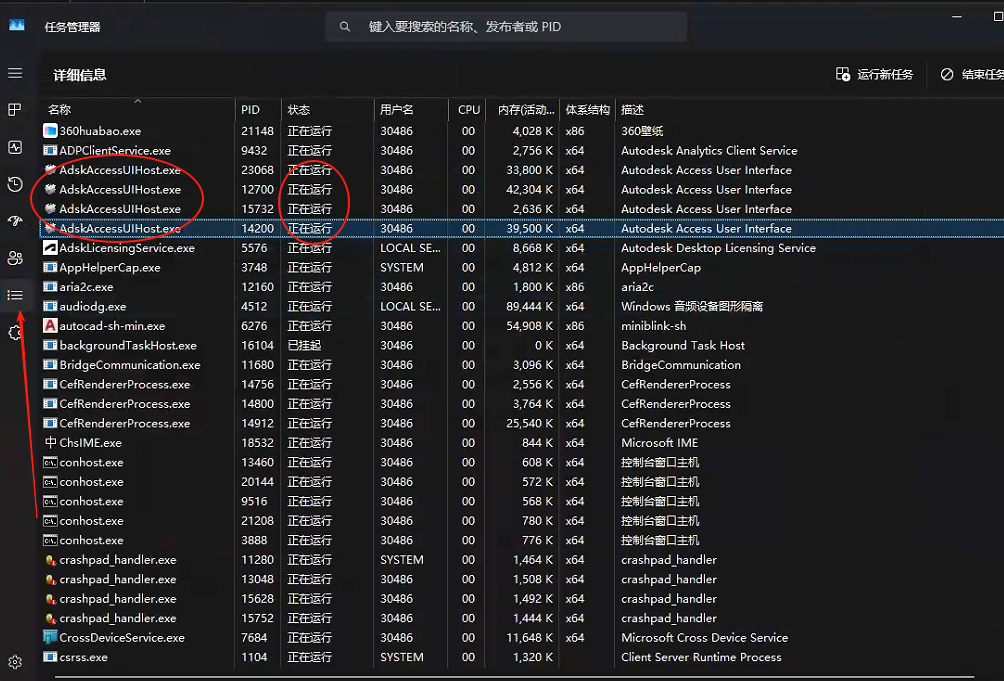Sort by the 体系结构 column header
1004x681 pixels.
point(588,109)
